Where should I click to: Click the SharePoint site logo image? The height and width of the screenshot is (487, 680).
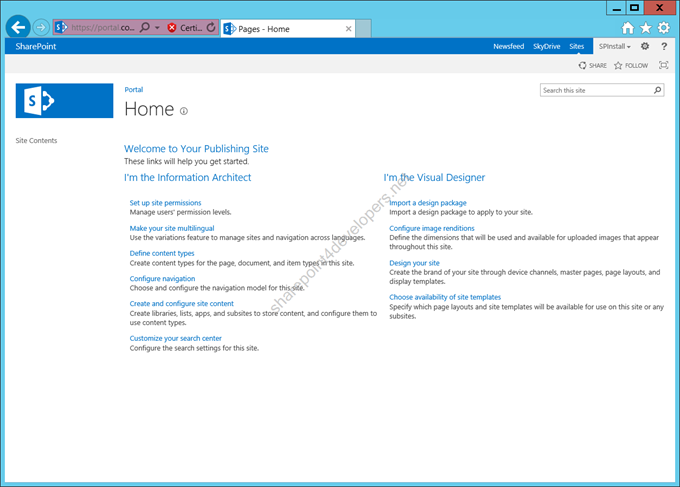tap(64, 101)
